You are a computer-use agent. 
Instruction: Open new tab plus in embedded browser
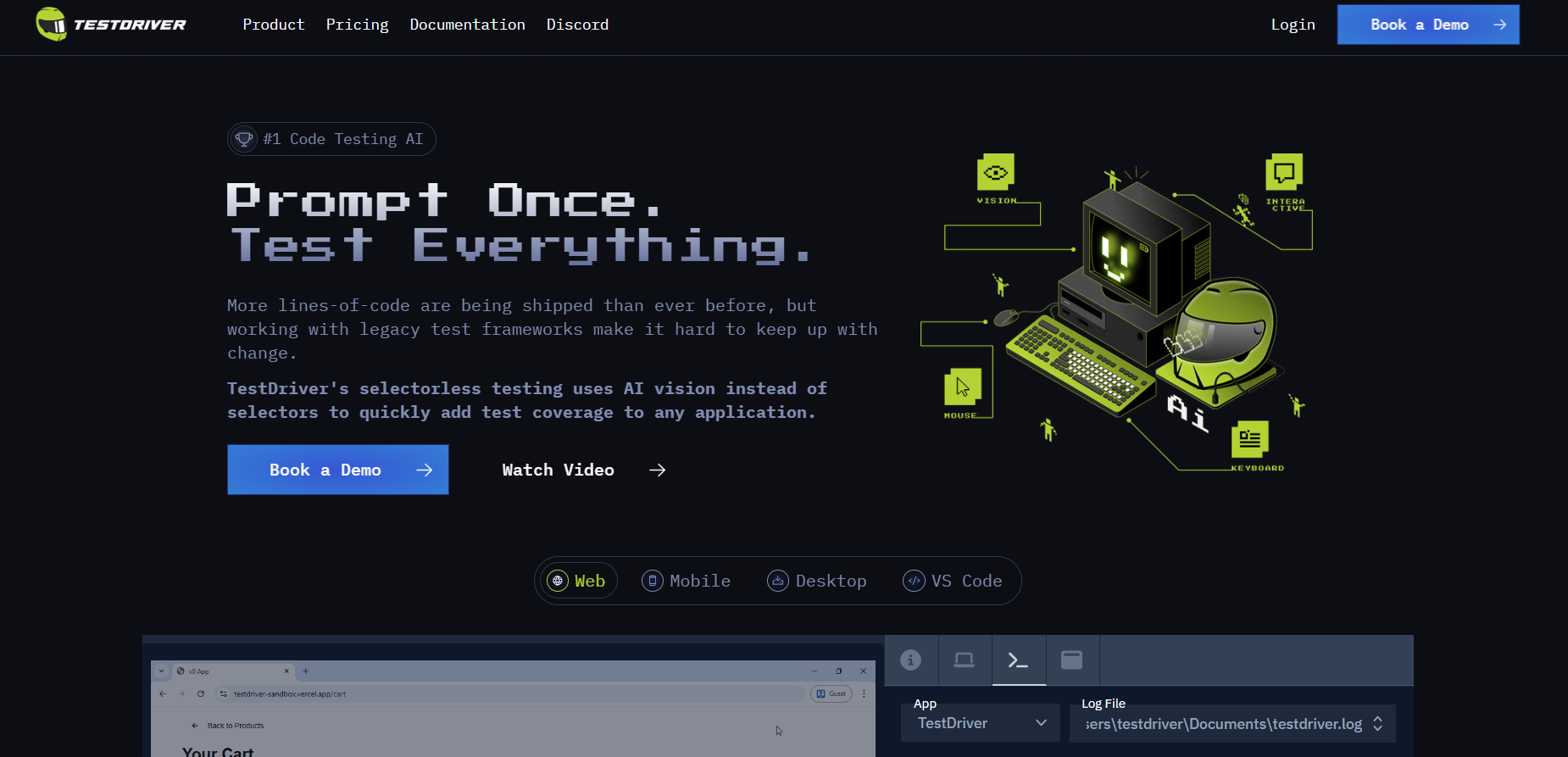306,671
